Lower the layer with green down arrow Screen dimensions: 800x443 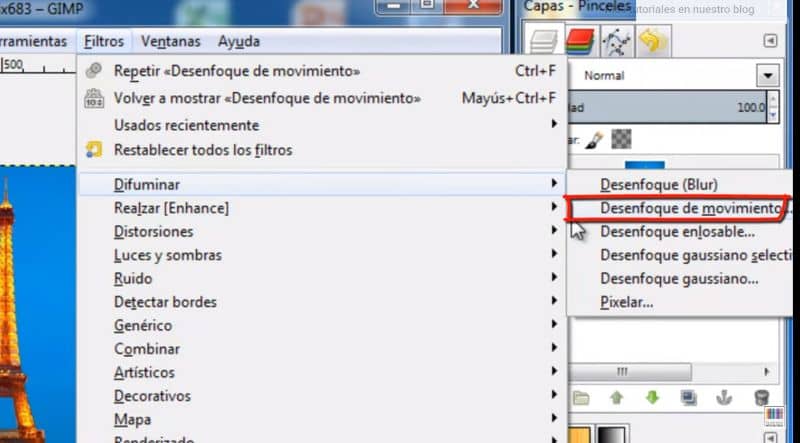pos(653,398)
